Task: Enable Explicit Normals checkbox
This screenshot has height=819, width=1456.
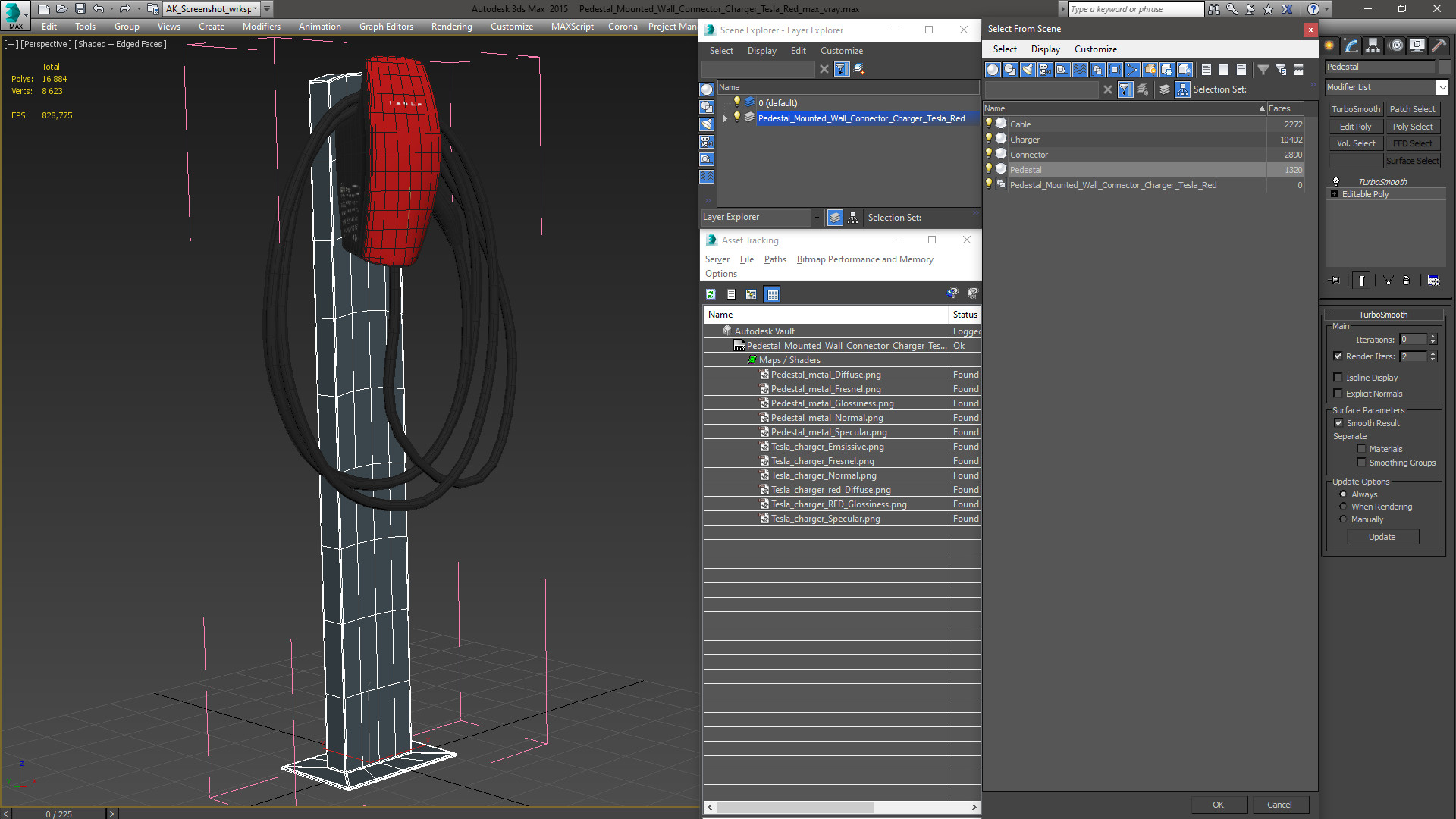Action: 1338,394
